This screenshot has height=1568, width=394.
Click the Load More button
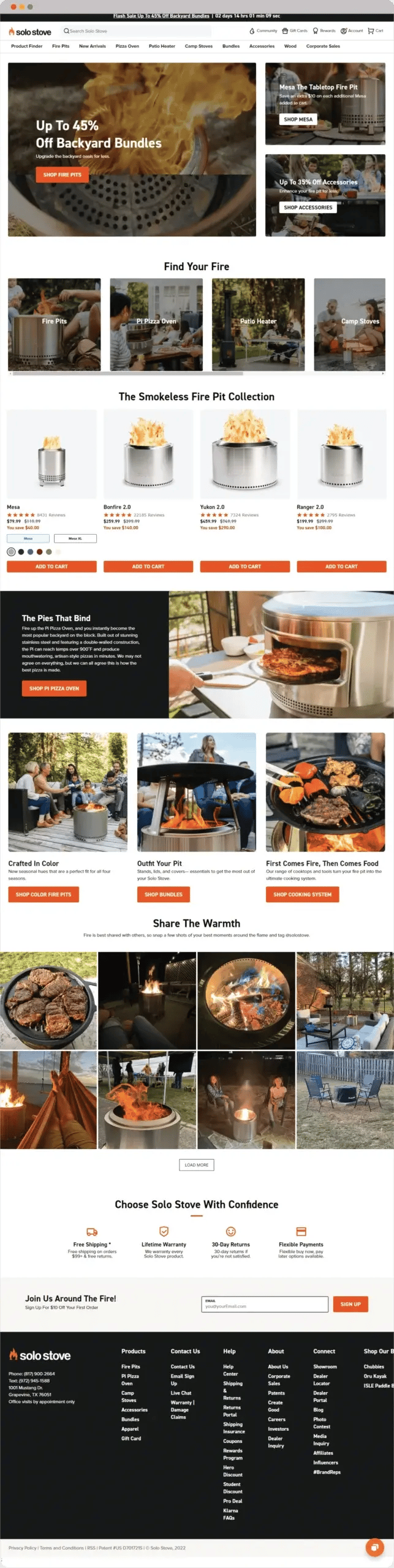click(197, 1164)
